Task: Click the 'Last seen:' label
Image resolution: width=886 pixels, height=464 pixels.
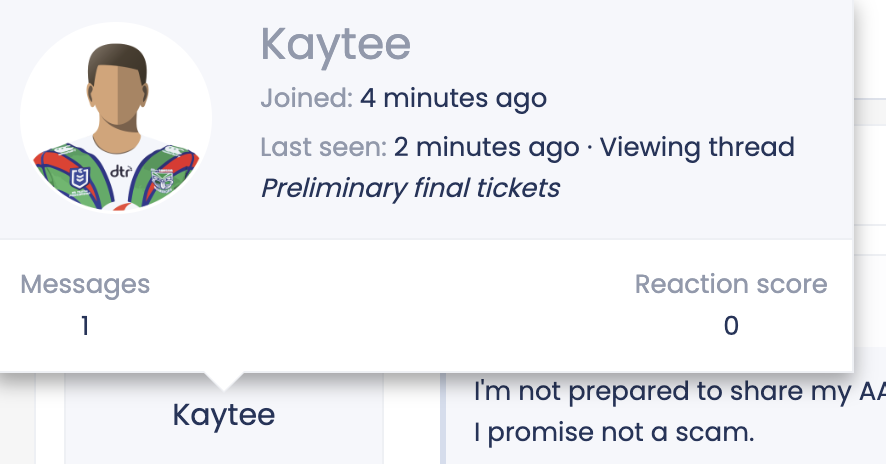Action: click(x=323, y=148)
